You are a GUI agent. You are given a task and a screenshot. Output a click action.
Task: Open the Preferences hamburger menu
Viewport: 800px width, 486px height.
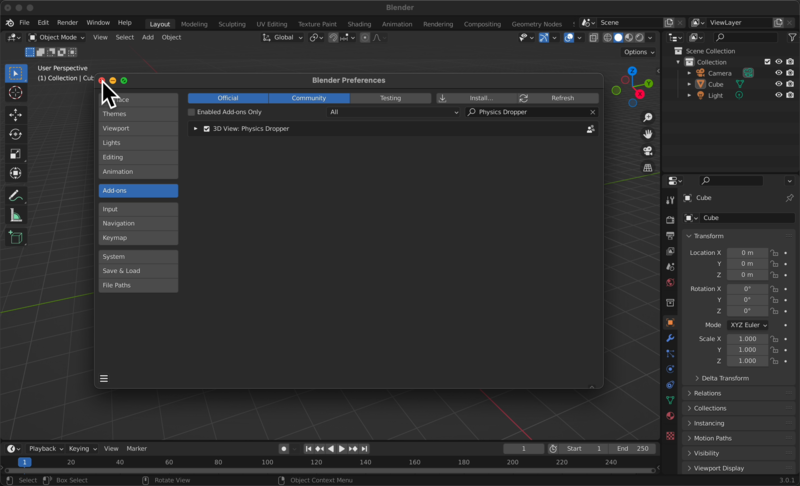point(104,378)
